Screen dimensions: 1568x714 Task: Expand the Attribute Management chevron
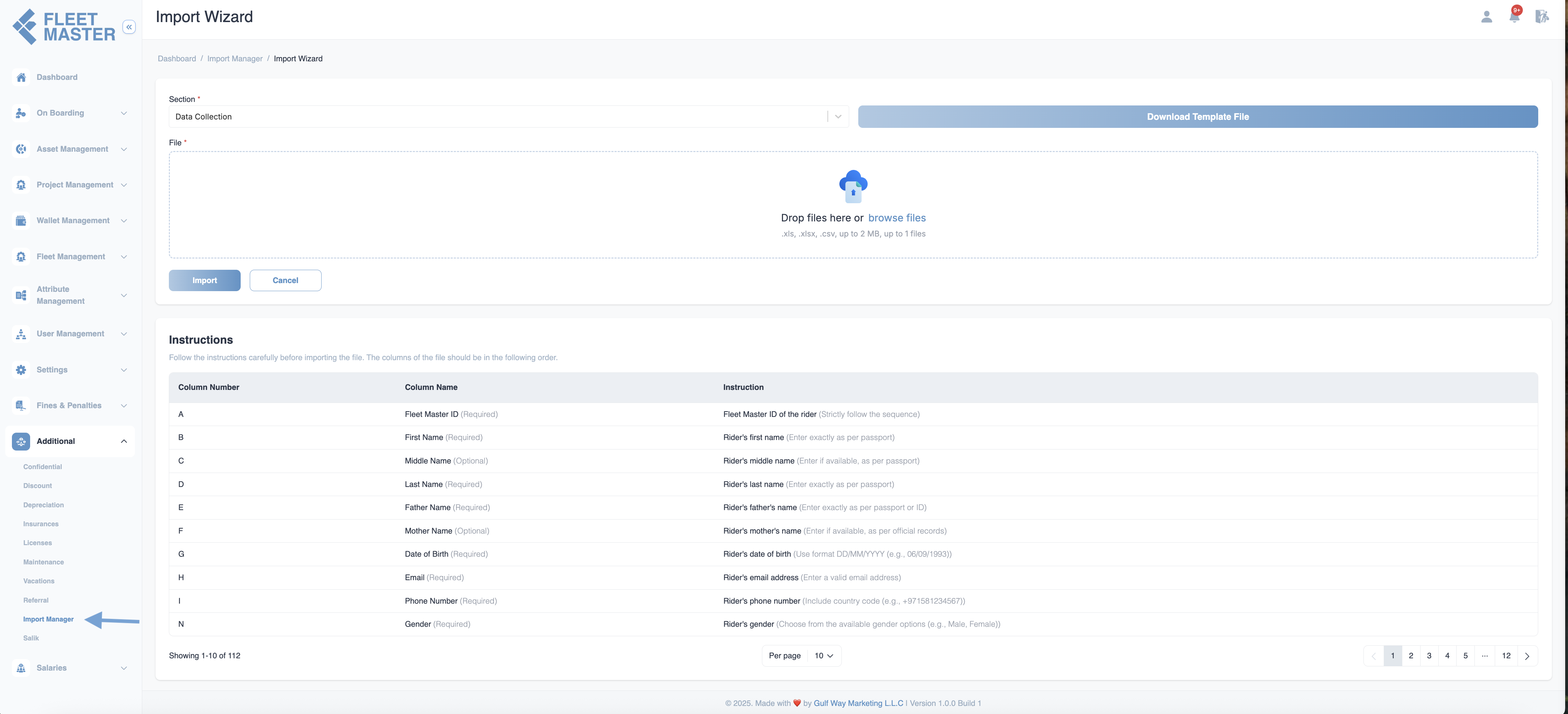pos(124,295)
